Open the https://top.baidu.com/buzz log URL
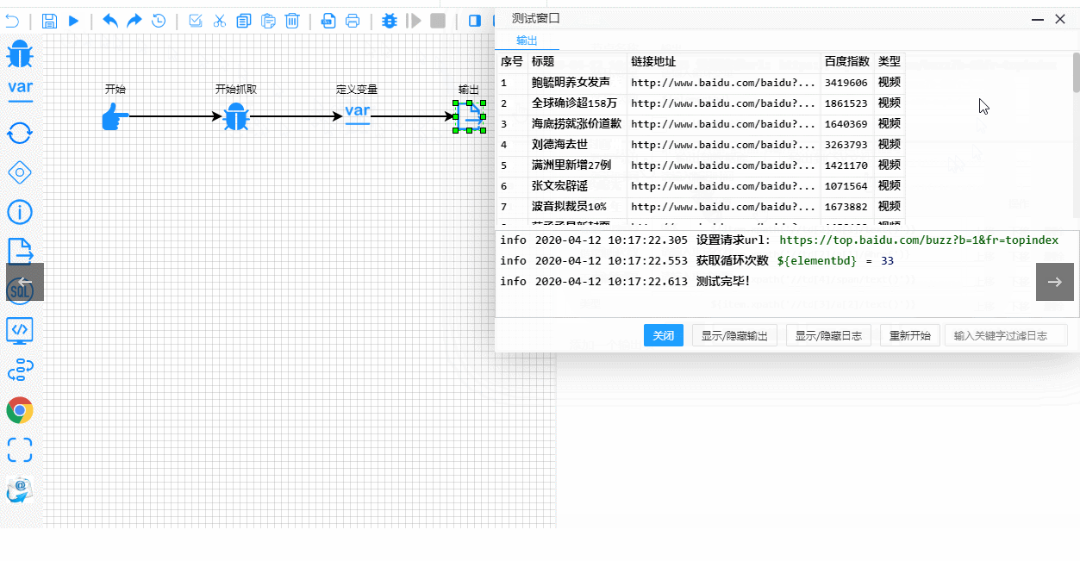This screenshot has width=1080, height=561. [x=919, y=241]
